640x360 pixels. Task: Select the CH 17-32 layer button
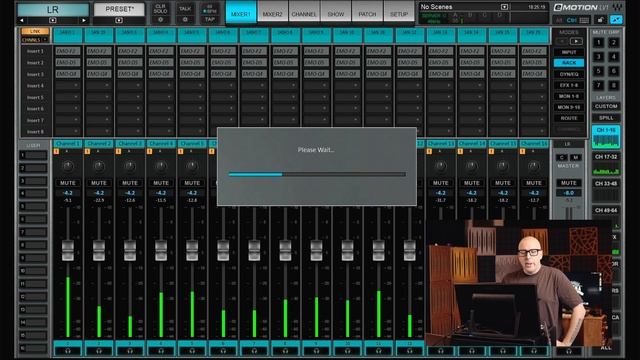(606, 164)
